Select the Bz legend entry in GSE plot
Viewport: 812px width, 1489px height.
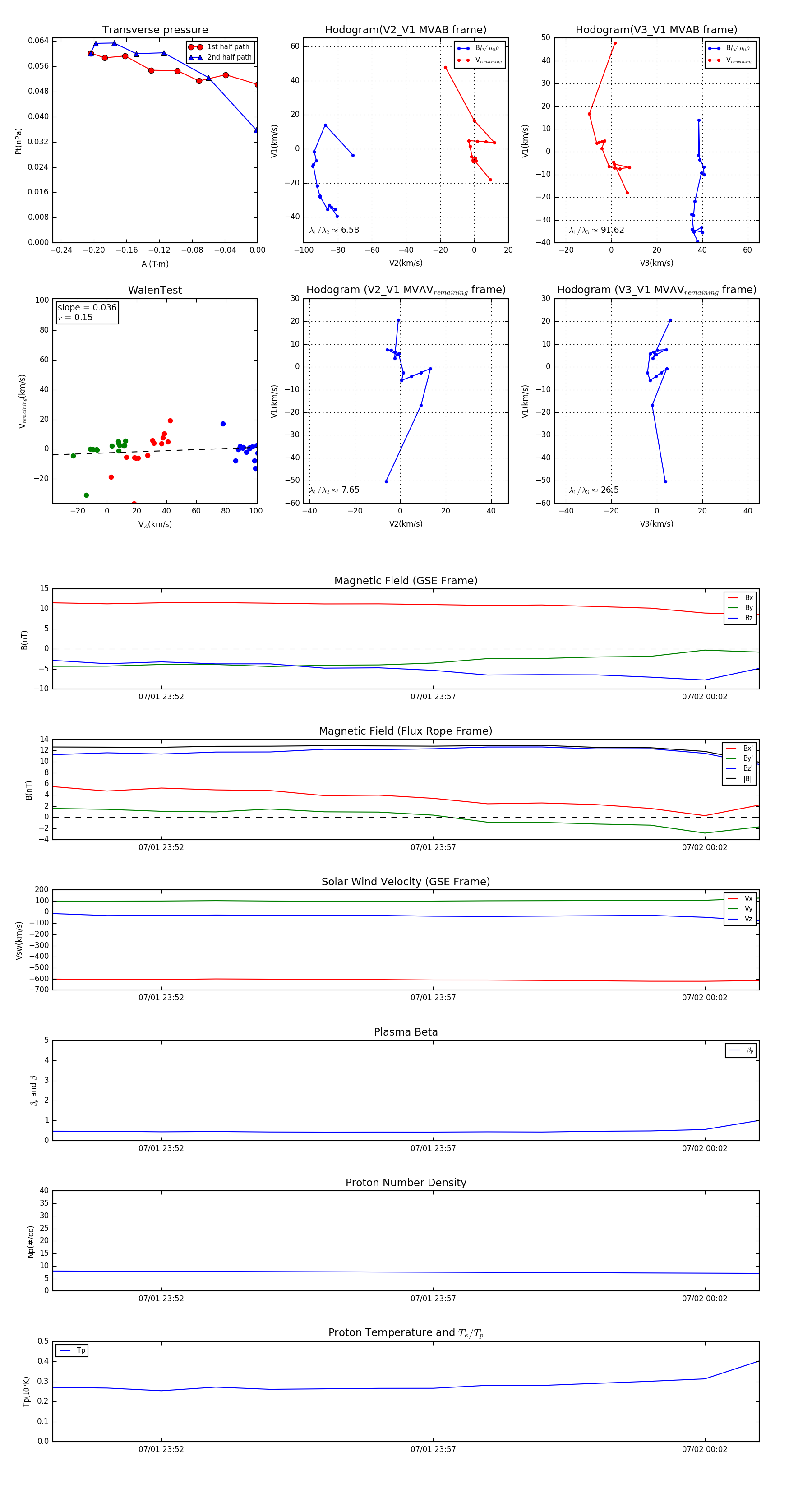coord(740,618)
